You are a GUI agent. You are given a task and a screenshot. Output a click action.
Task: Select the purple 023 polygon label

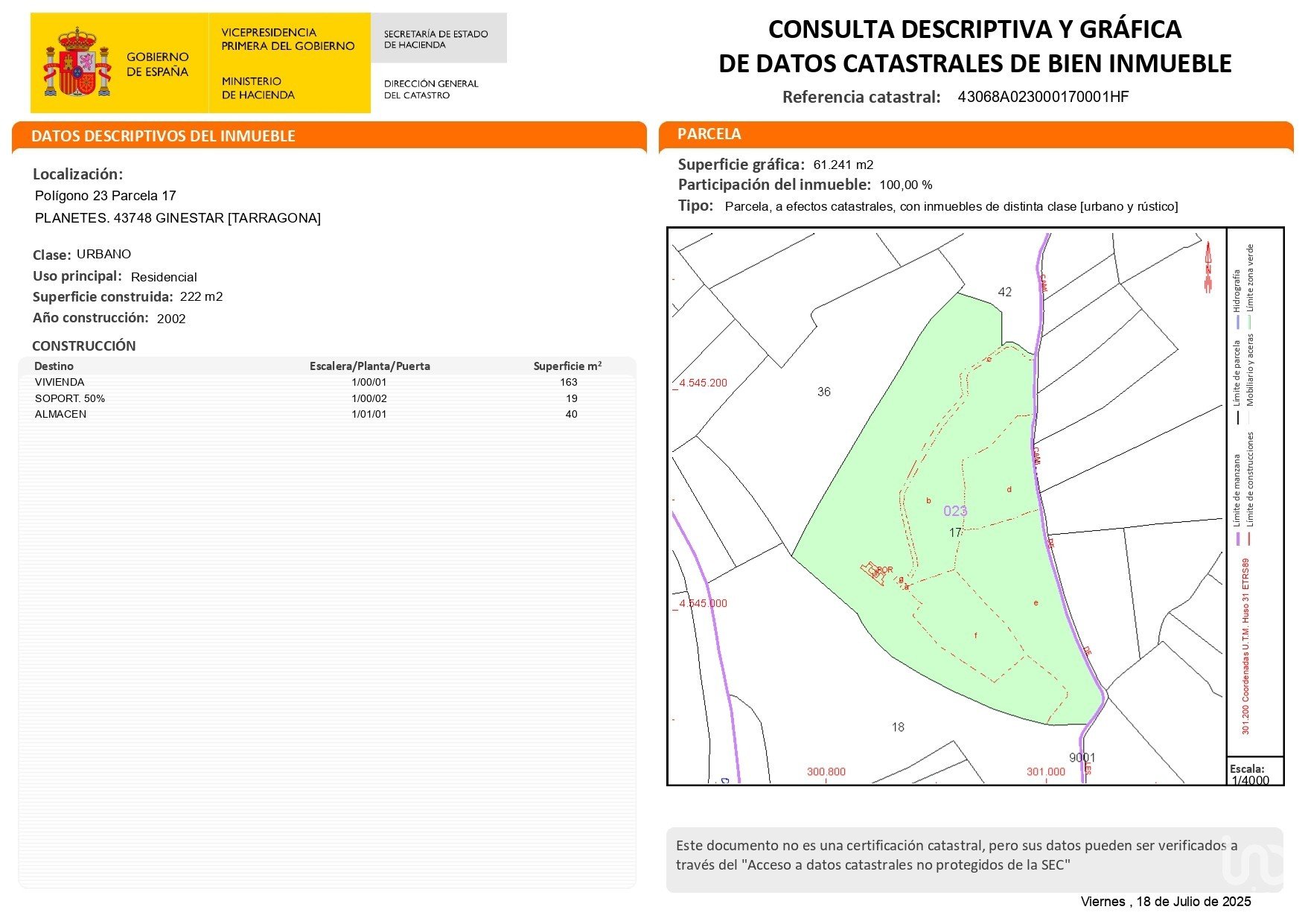(955, 511)
